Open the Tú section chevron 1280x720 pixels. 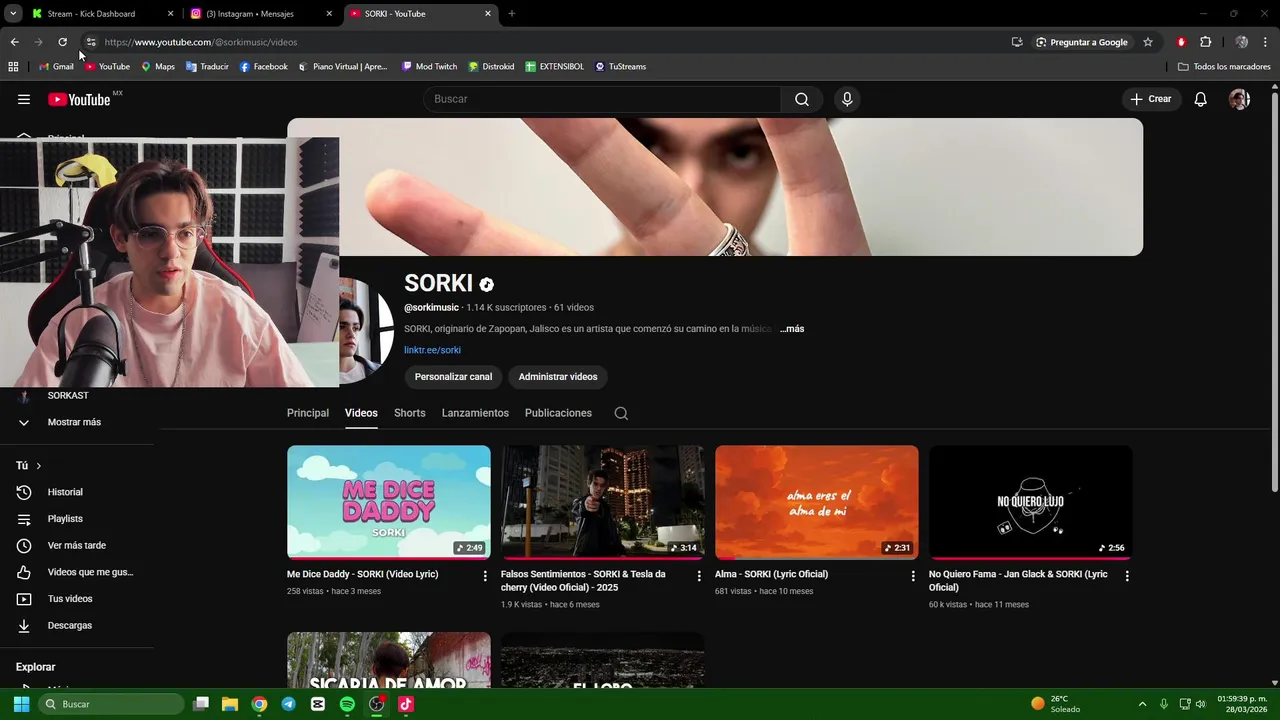(39, 466)
